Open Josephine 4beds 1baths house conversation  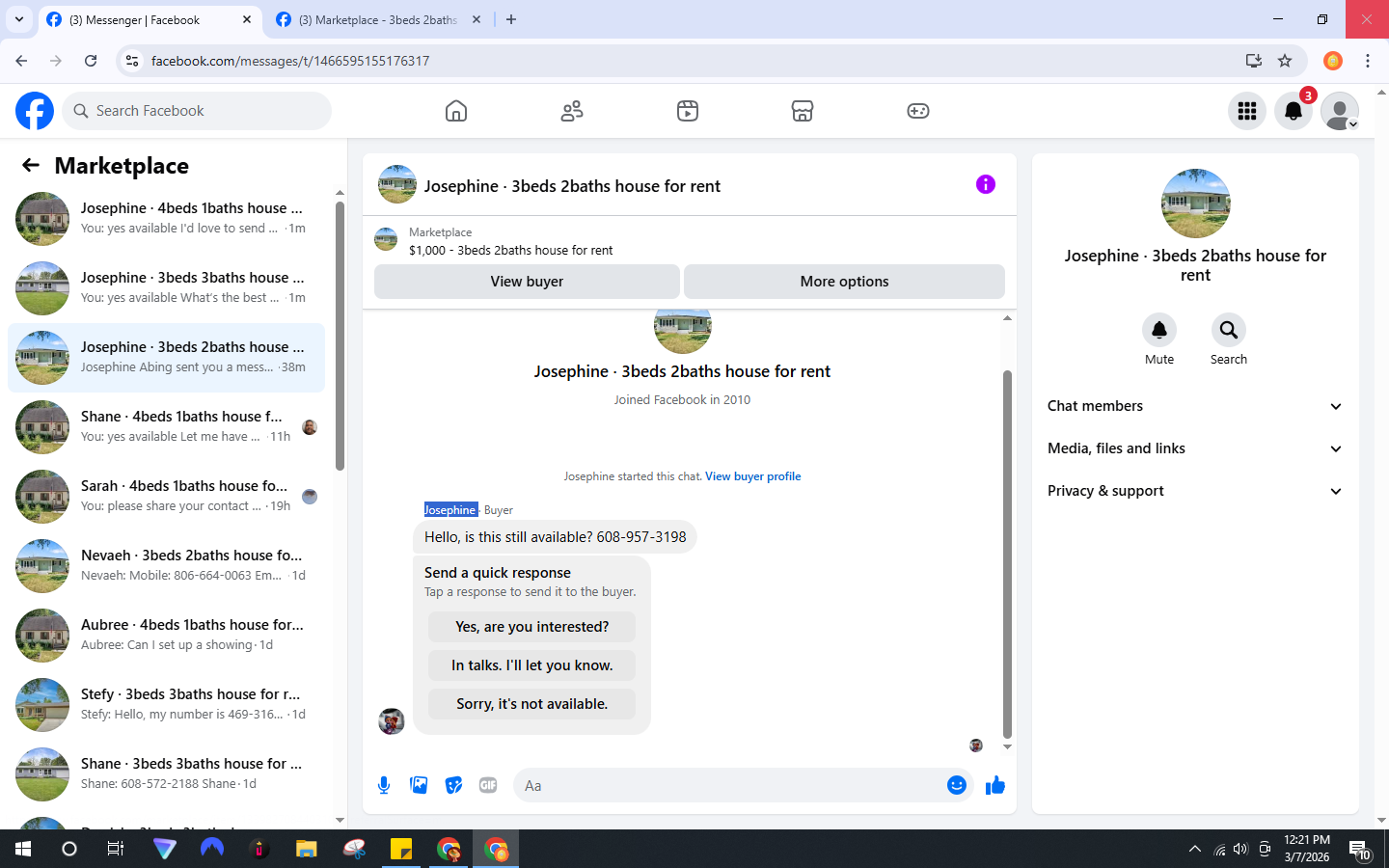pos(166,219)
